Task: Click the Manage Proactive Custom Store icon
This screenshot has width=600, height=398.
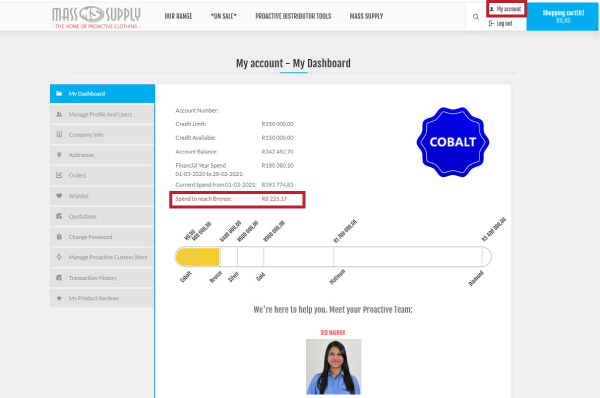Action: coord(59,257)
